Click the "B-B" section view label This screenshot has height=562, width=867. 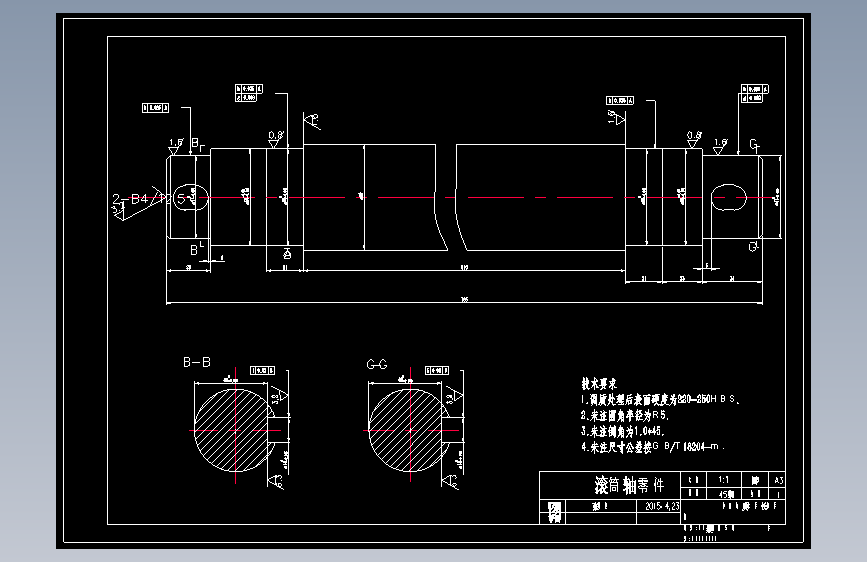[x=197, y=362]
